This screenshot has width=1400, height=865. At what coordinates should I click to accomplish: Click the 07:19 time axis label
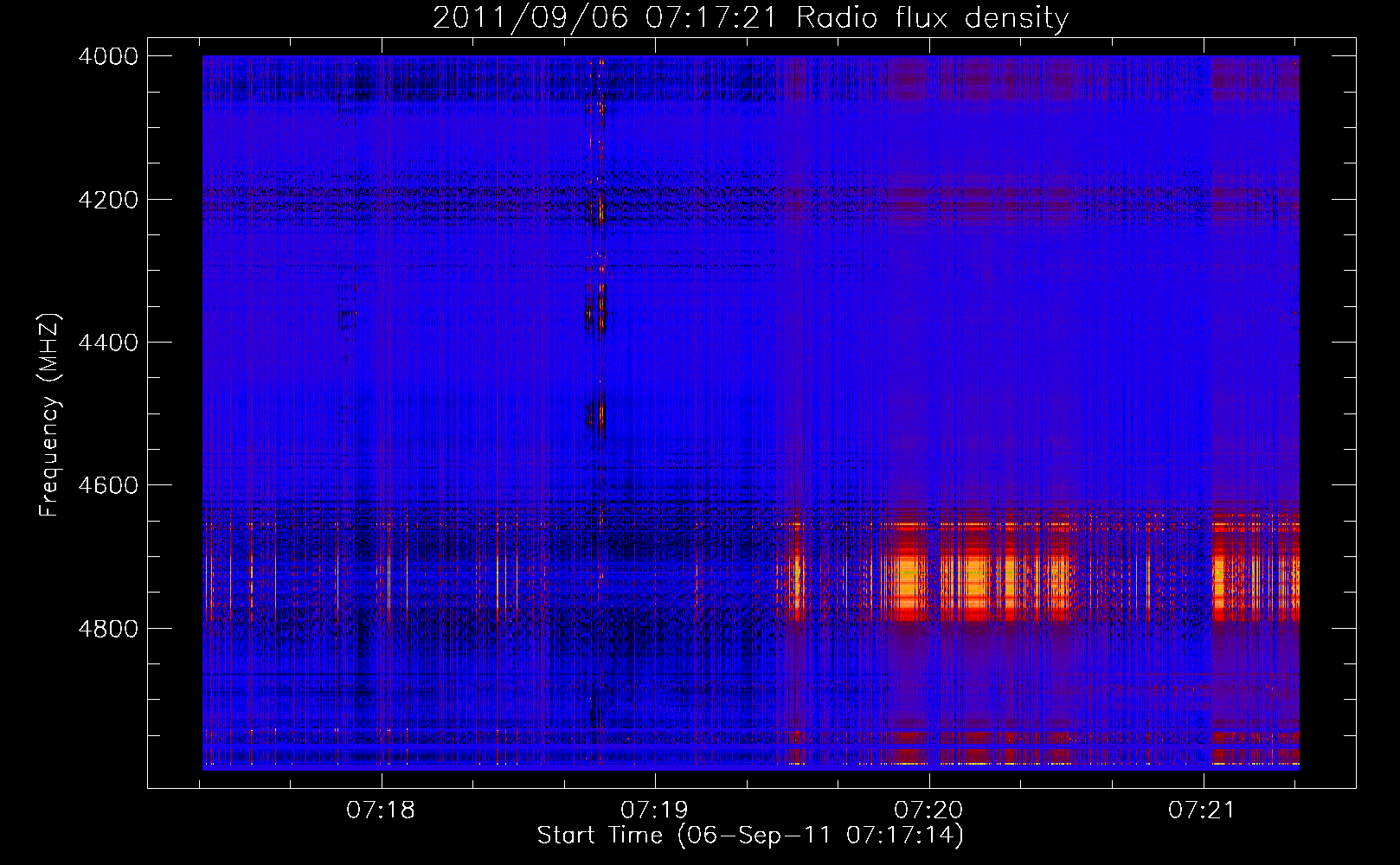click(x=654, y=811)
